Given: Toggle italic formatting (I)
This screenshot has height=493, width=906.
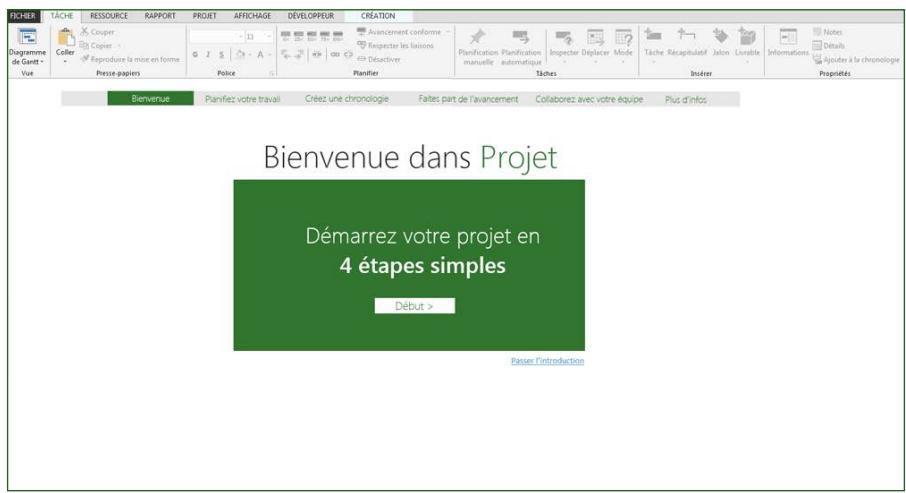Looking at the screenshot, I should pyautogui.click(x=208, y=54).
